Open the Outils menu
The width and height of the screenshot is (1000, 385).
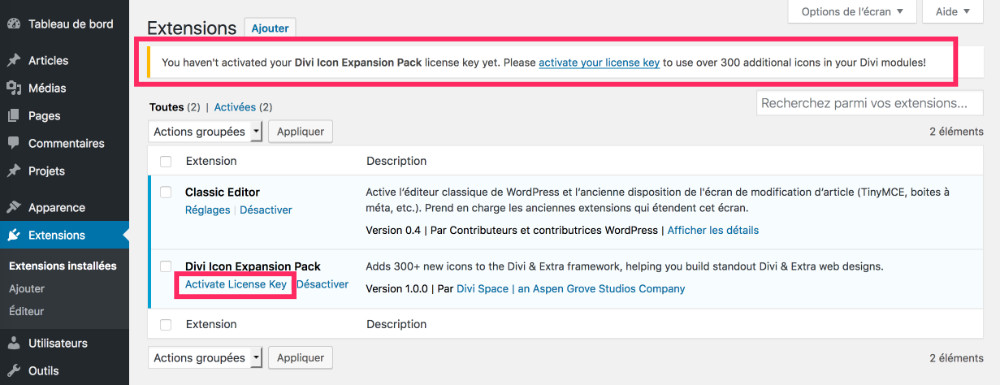click(x=64, y=370)
